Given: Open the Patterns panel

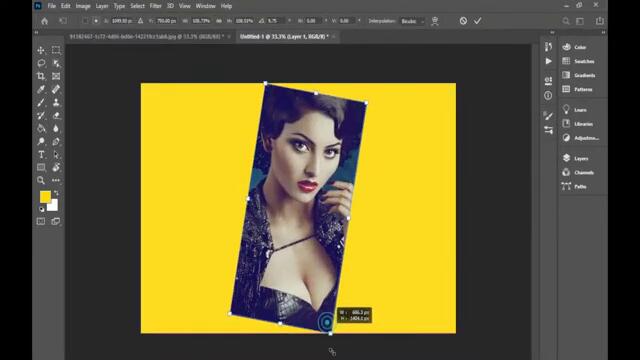Looking at the screenshot, I should tap(578, 89).
